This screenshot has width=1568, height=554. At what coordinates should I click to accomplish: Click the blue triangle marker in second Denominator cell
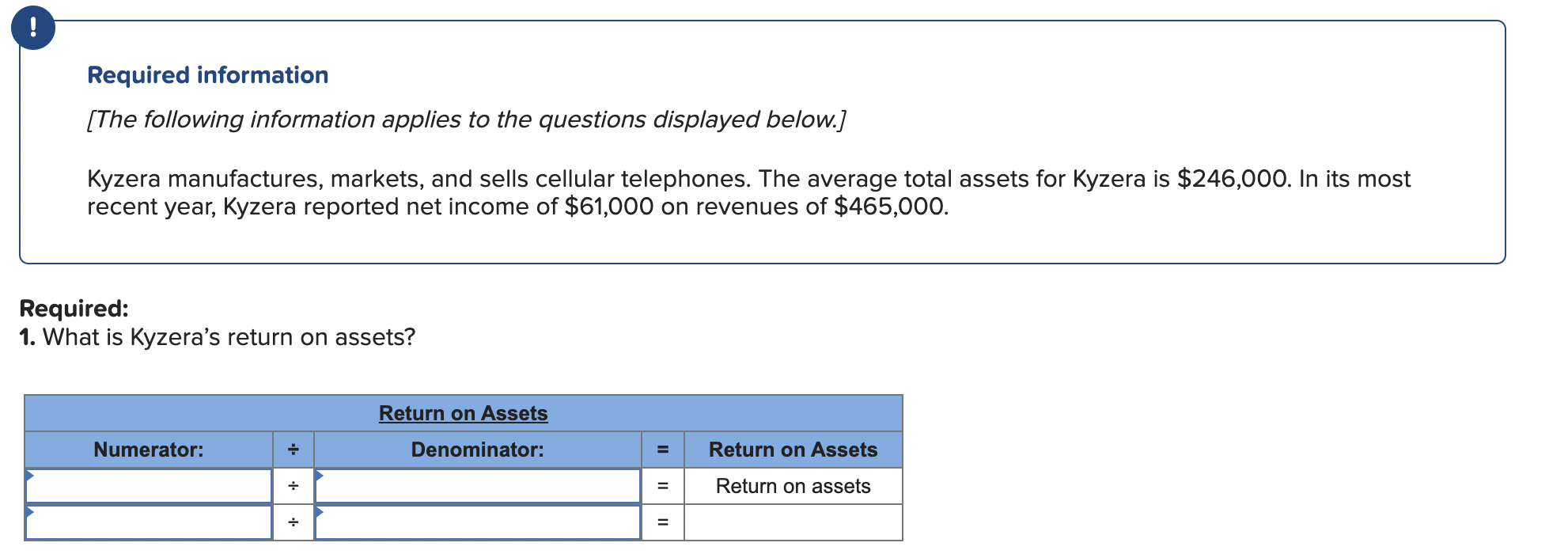click(x=320, y=513)
